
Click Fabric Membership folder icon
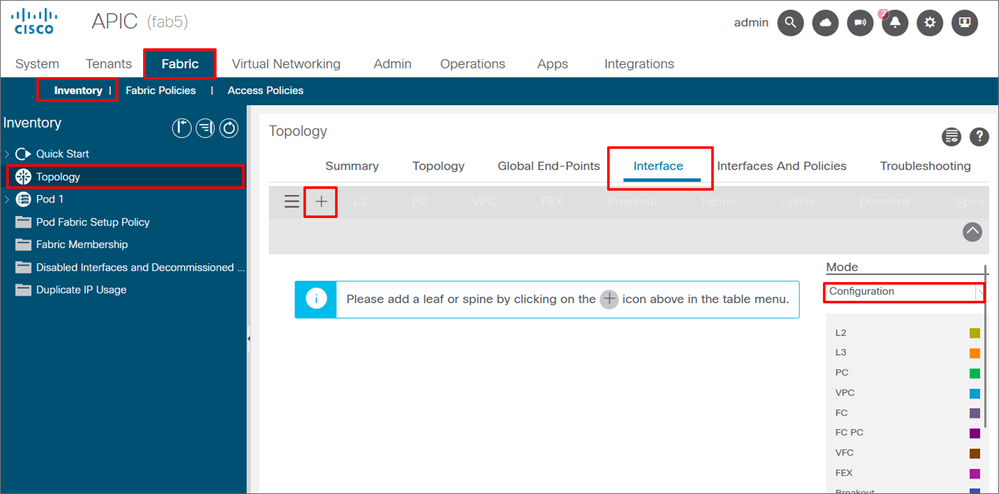coord(24,245)
